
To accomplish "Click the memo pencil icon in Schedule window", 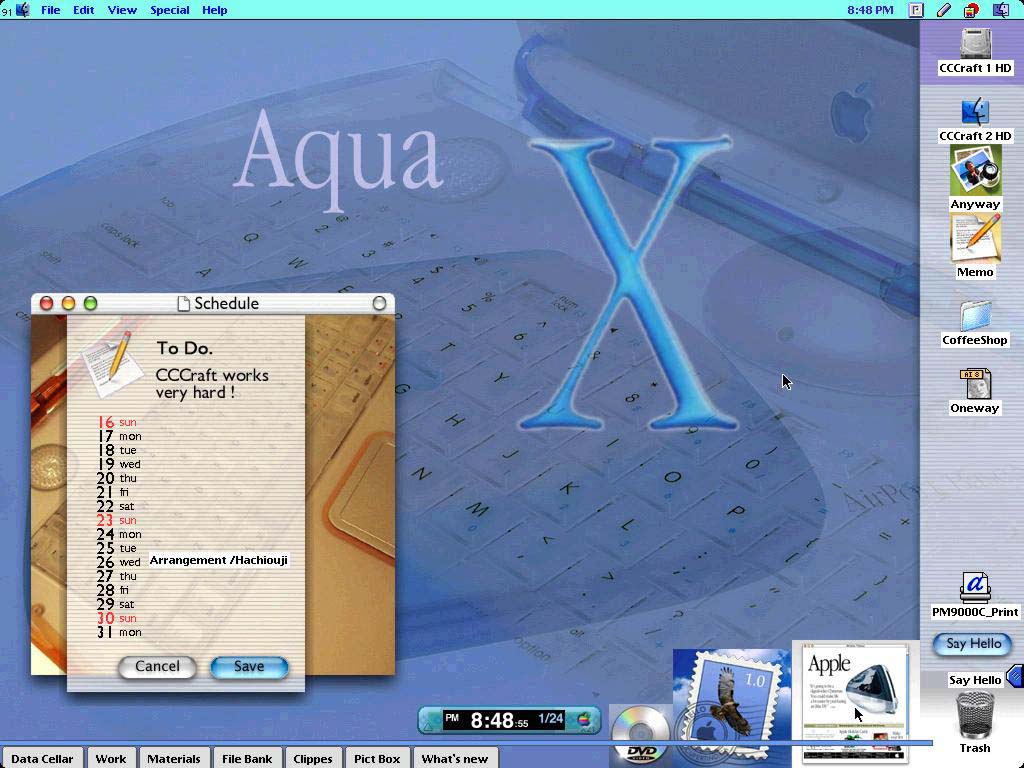I will [x=112, y=363].
